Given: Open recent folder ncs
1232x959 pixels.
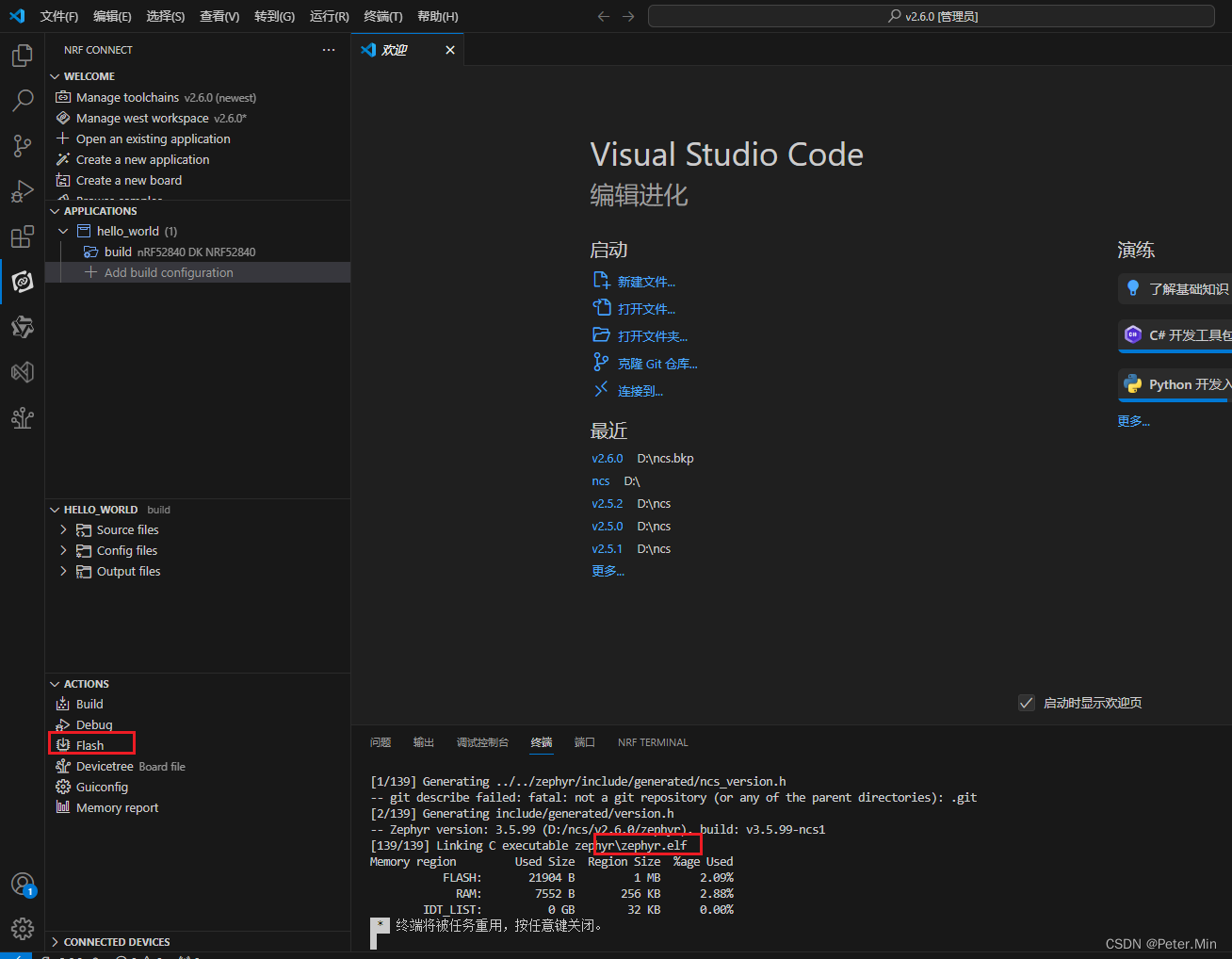Looking at the screenshot, I should pos(600,481).
